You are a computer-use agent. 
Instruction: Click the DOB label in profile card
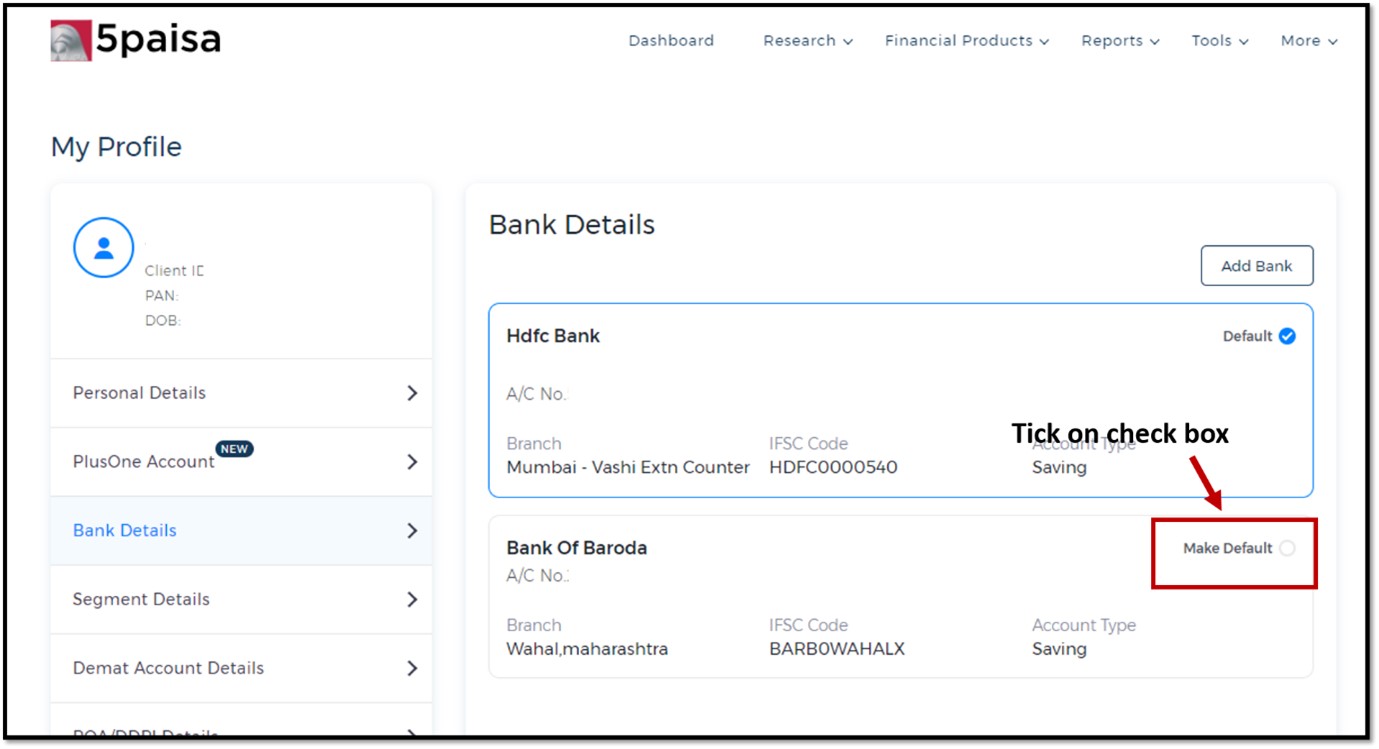(162, 321)
